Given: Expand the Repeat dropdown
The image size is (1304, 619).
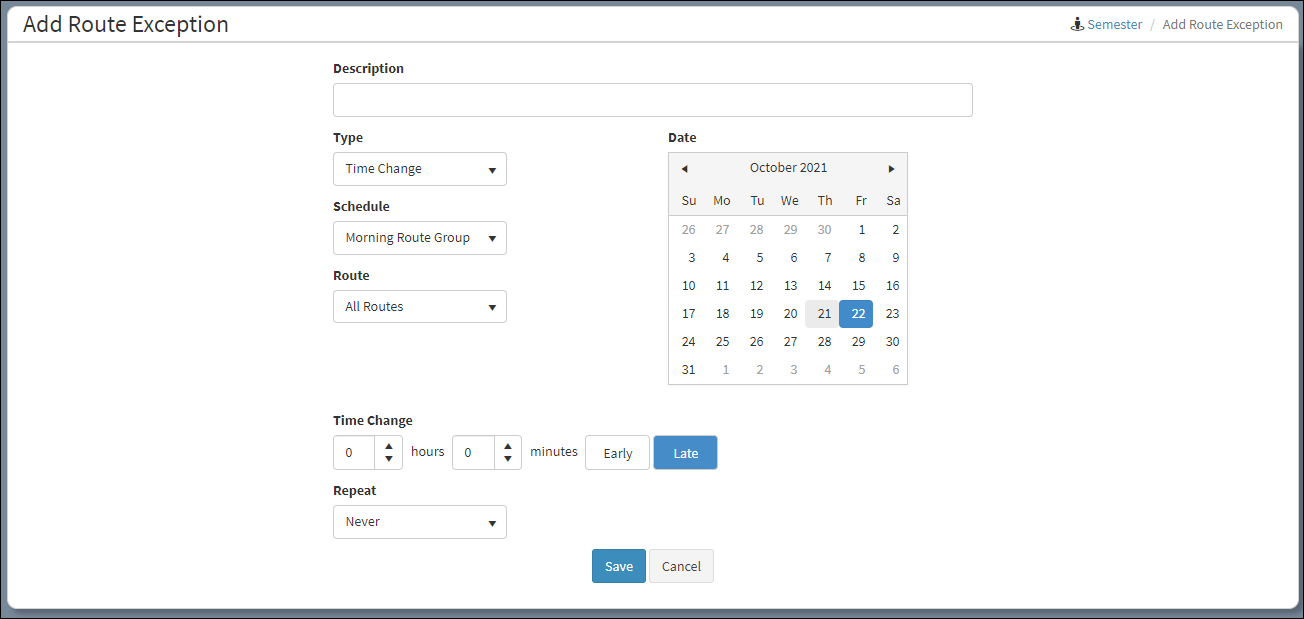Looking at the screenshot, I should click(419, 522).
